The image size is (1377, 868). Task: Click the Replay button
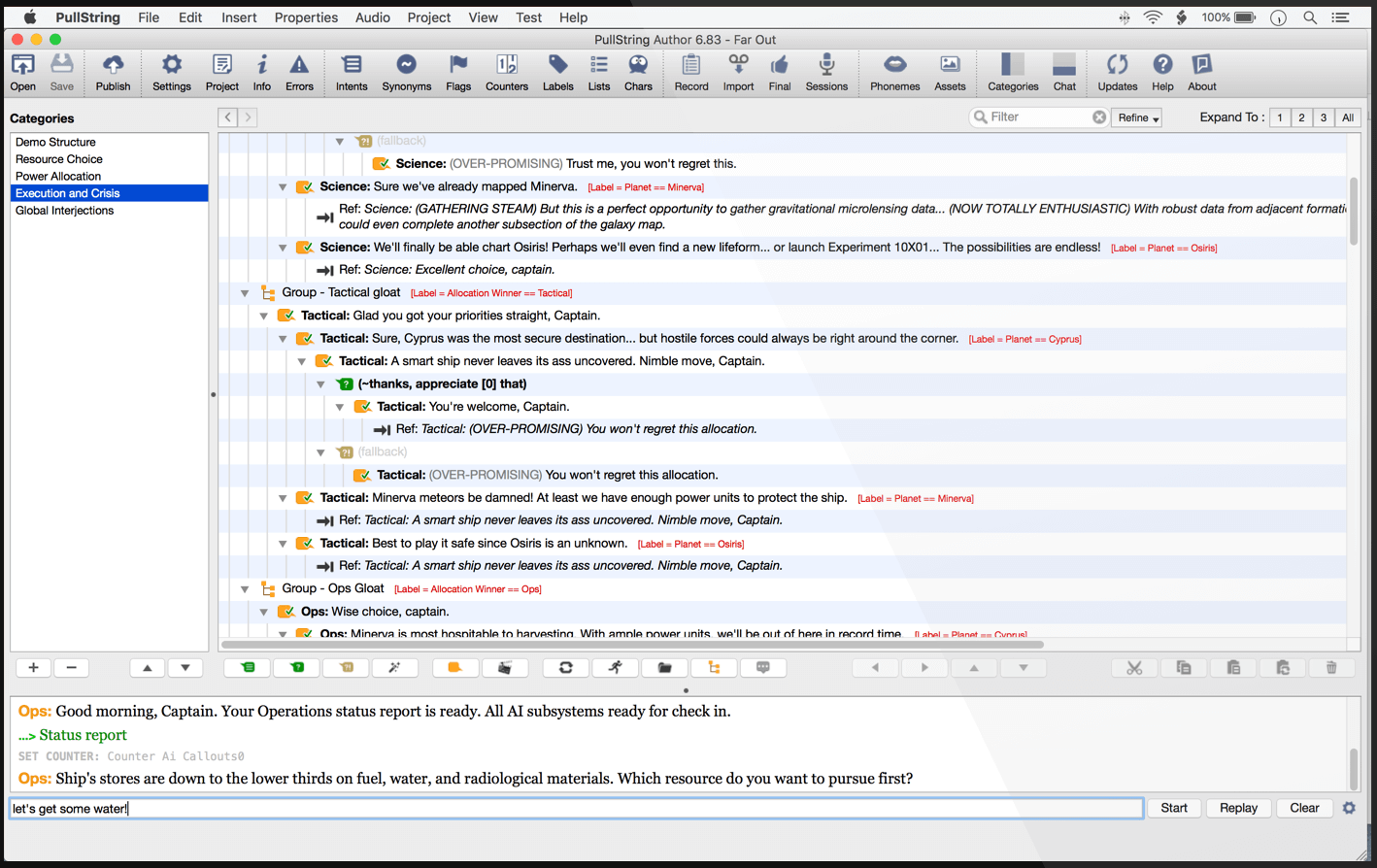1238,808
